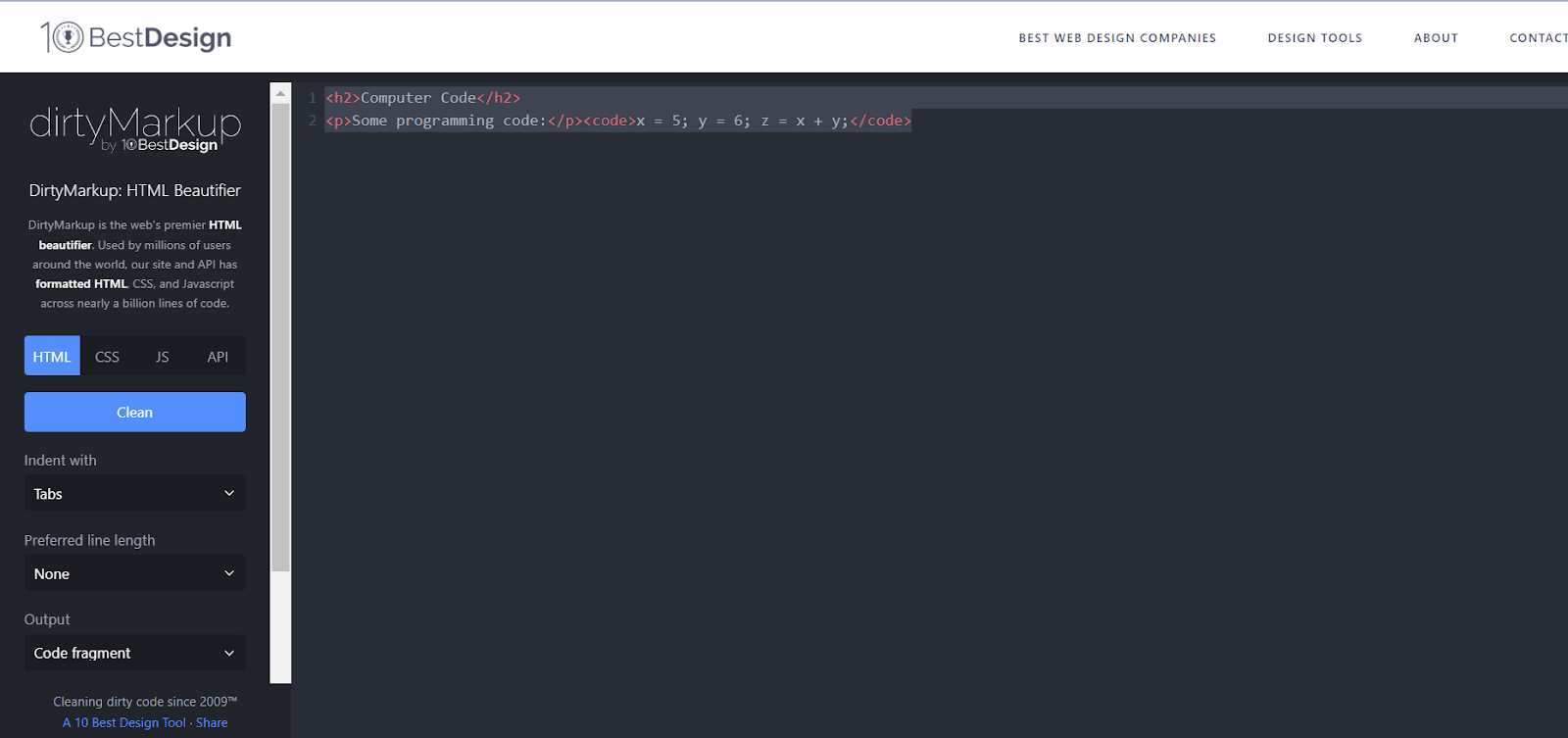Click the closing </code> tag in editor
This screenshot has width=1568, height=738.
pos(881,121)
